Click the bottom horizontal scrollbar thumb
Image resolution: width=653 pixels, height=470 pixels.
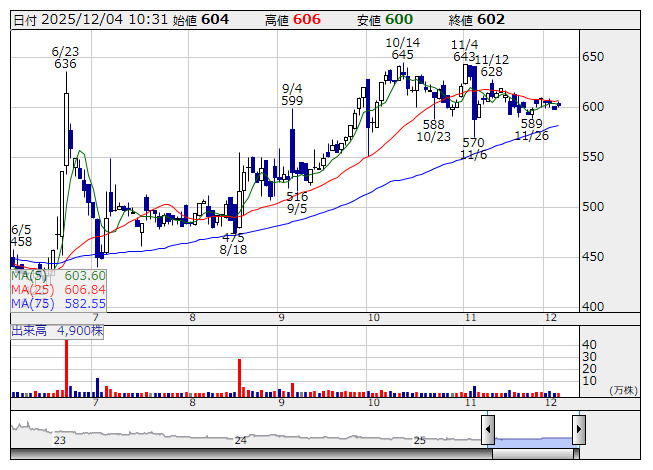coord(533,455)
